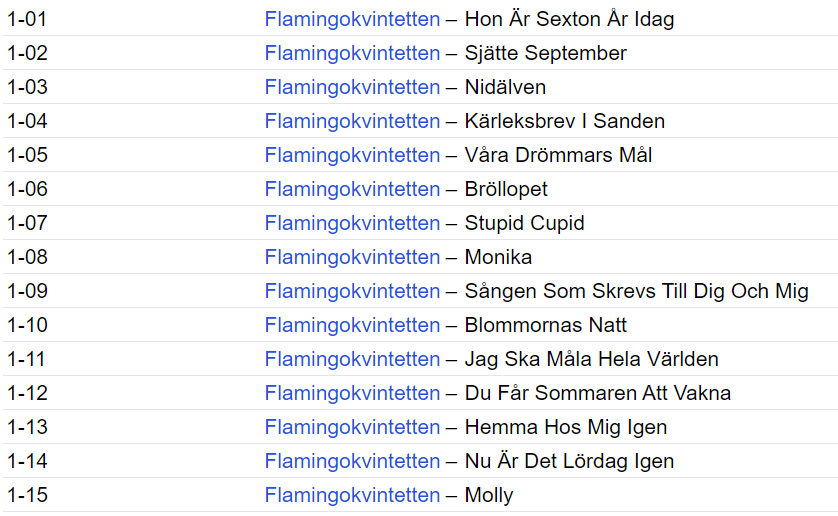Screen dimensions: 838x516
Task: Click the title Sången Som Skrevs Till Dig Och Mig
Action: point(637,291)
